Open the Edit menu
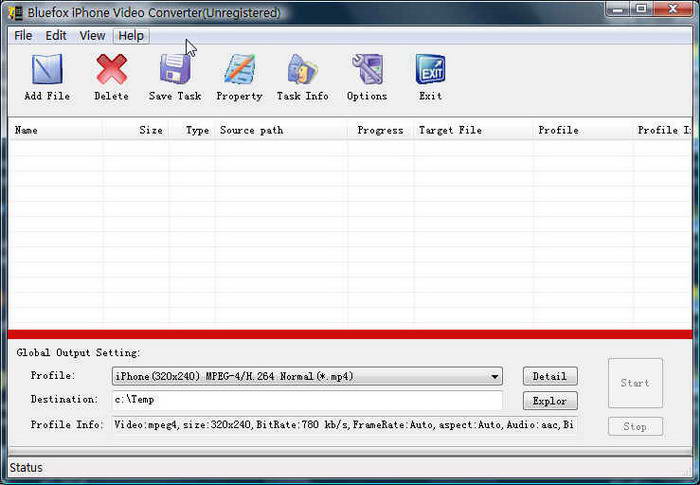Screen dimensions: 700x485 tap(56, 36)
